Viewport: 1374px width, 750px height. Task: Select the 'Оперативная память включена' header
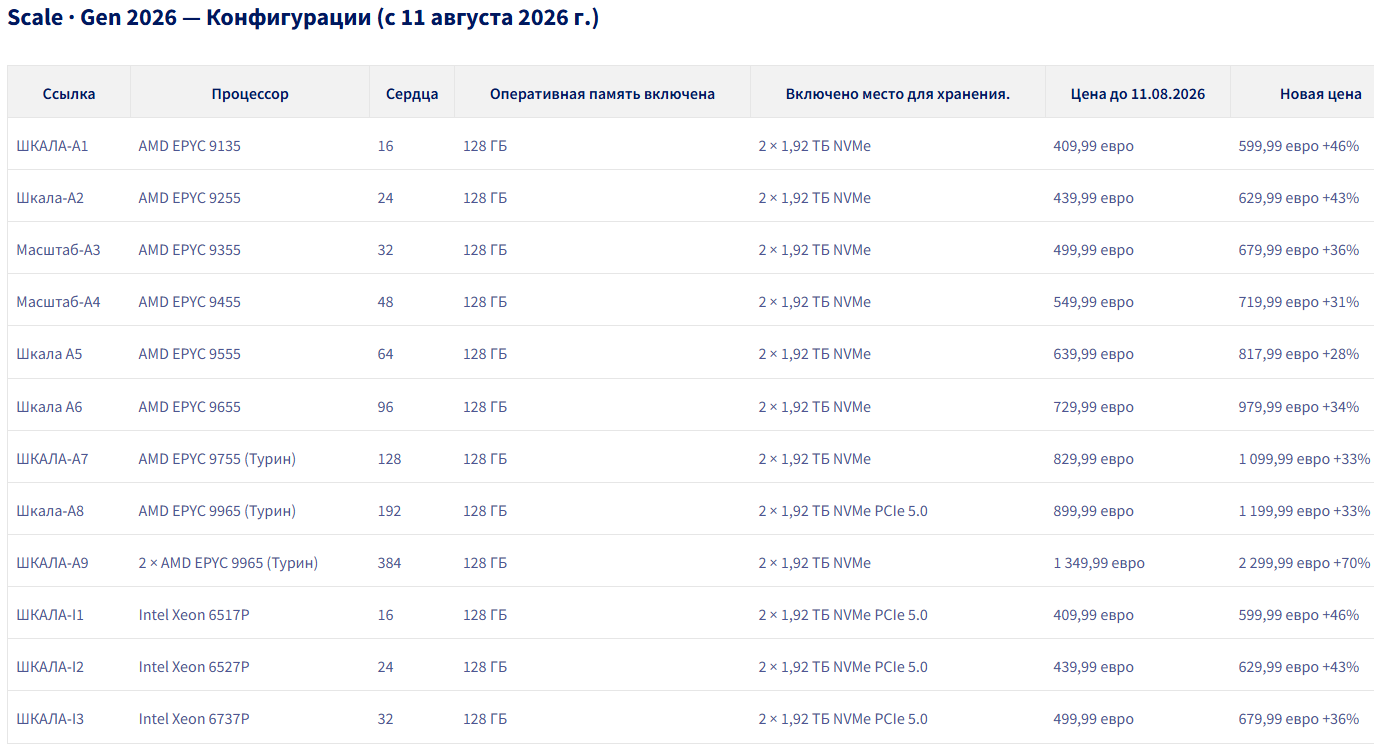[x=602, y=94]
